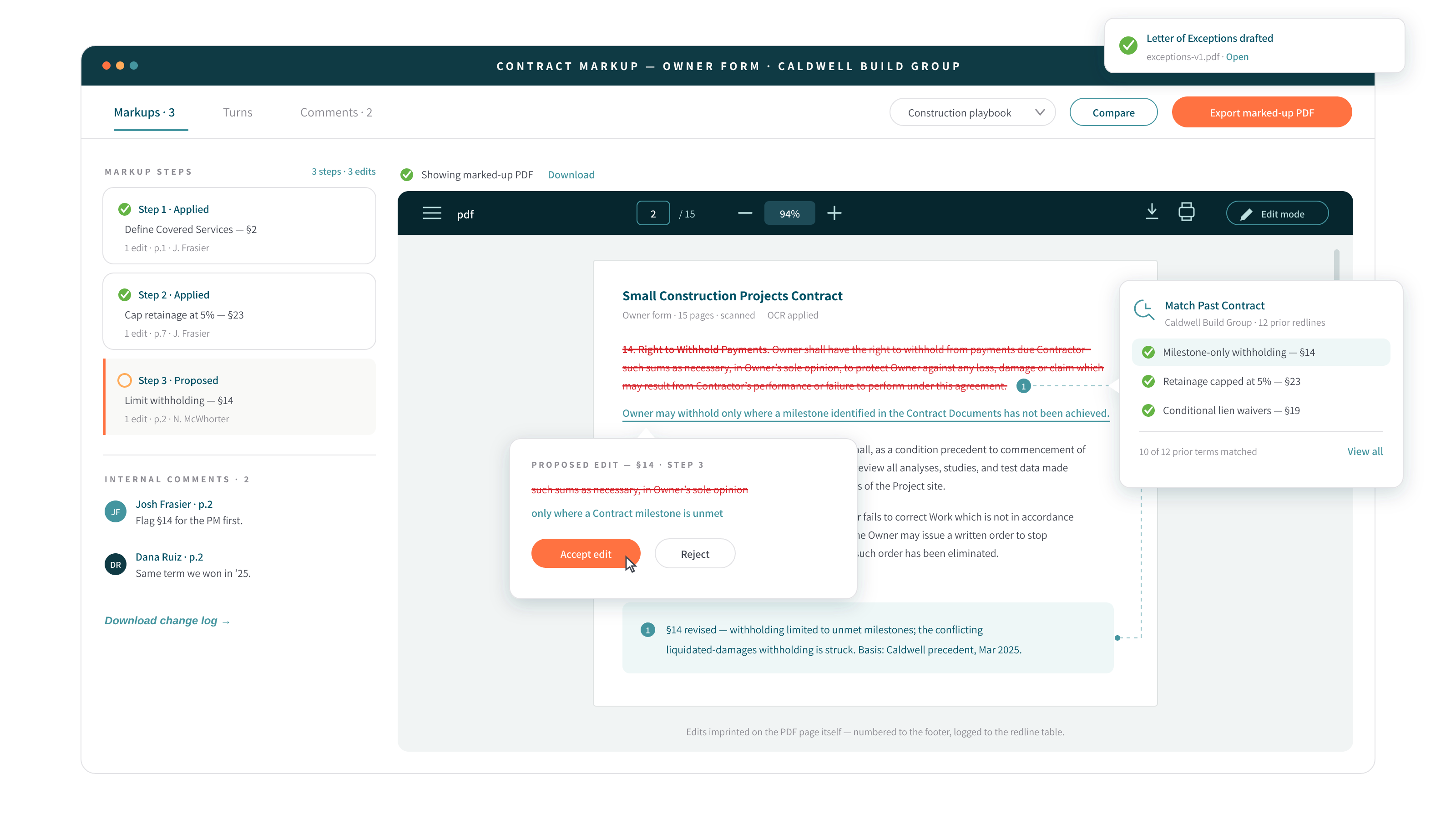Click the PDF viewer download arrow icon
The image size is (1456, 819).
coord(1151,212)
